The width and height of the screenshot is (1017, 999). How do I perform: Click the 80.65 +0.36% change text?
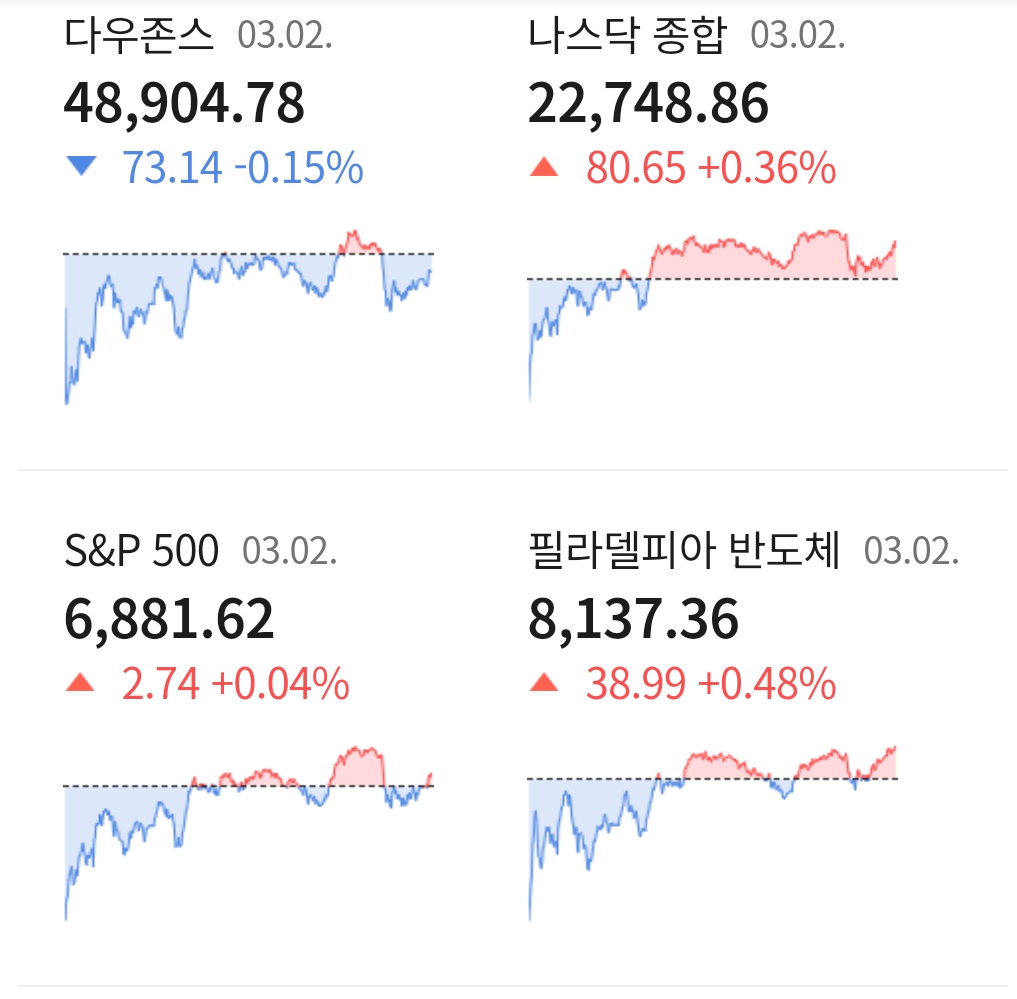pos(710,168)
